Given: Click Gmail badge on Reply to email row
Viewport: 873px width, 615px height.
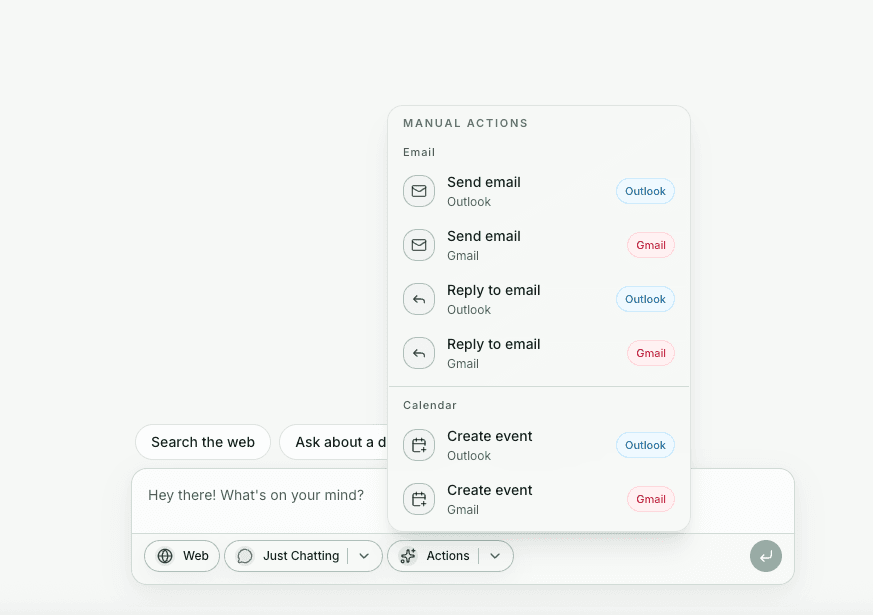Looking at the screenshot, I should [651, 353].
